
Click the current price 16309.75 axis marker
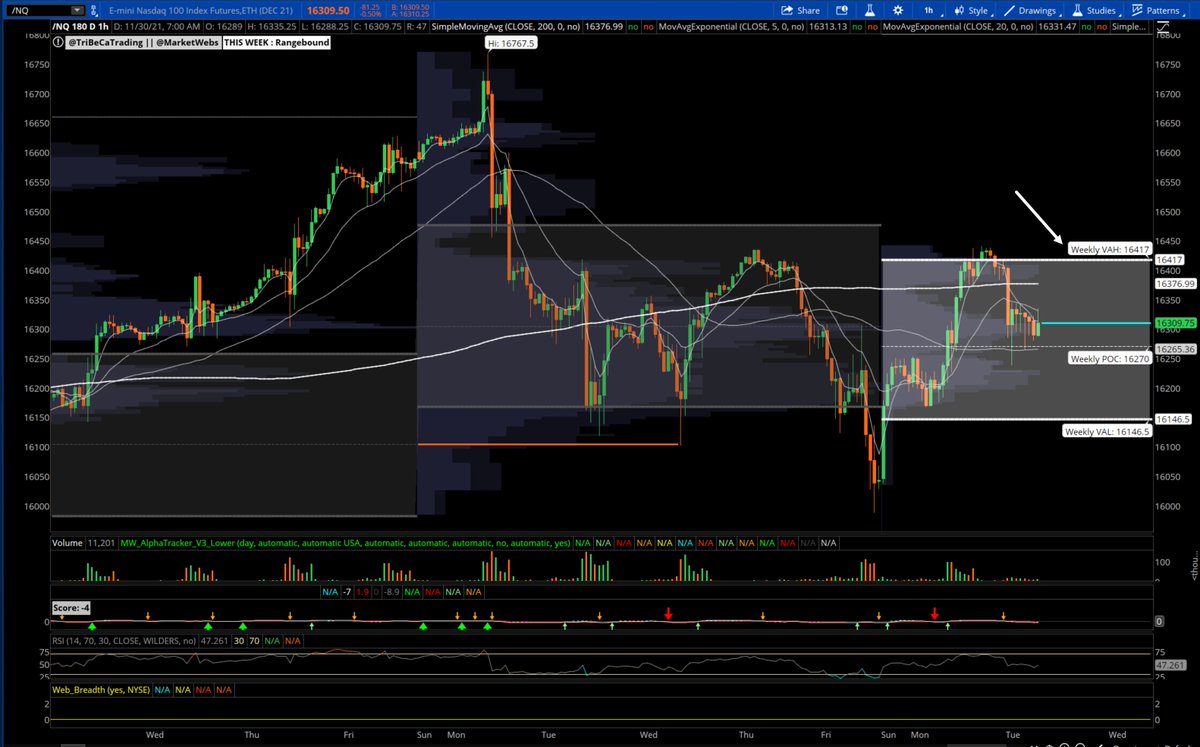1176,324
